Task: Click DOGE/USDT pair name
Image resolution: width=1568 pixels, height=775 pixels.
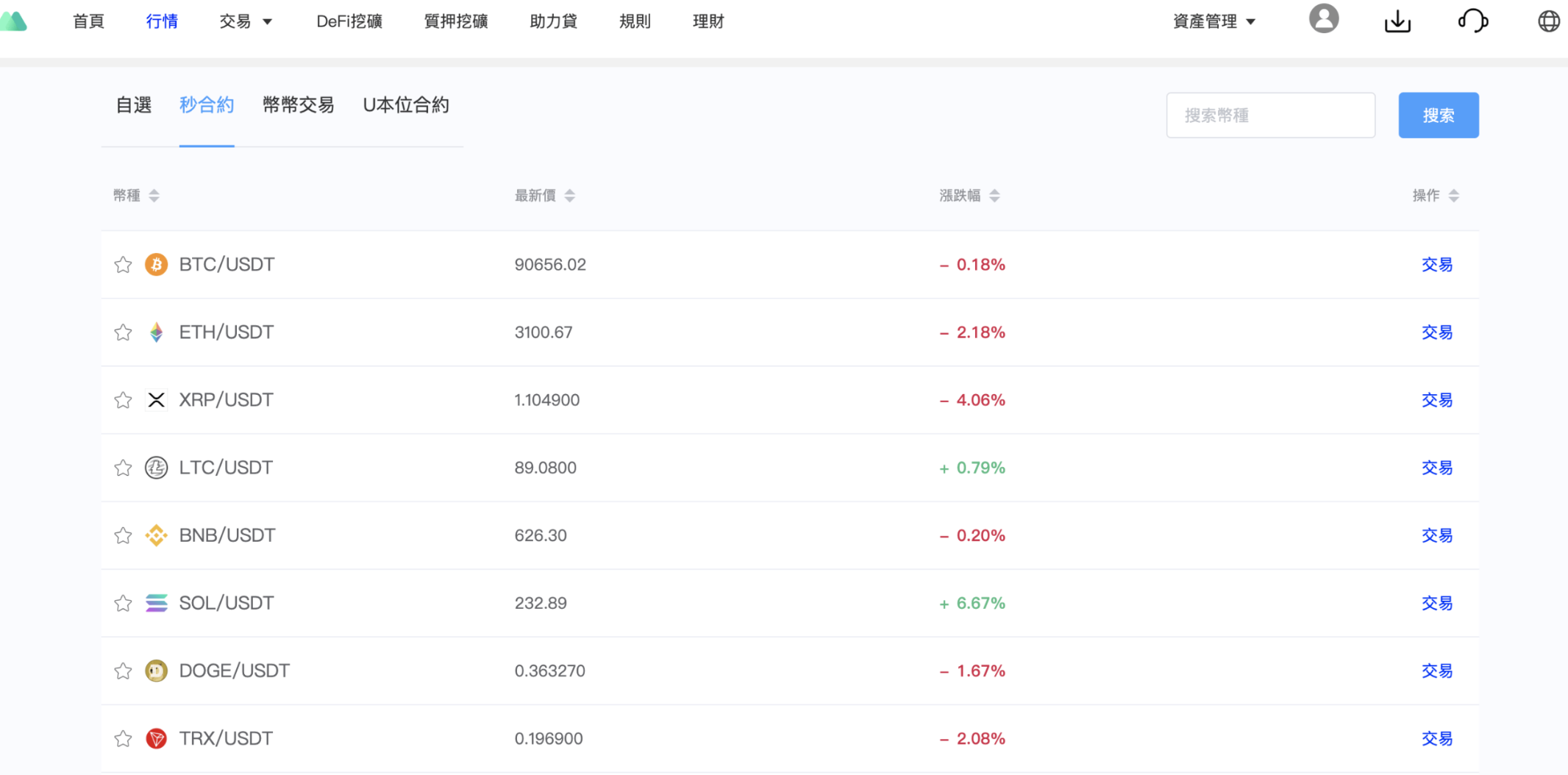Action: coord(235,671)
